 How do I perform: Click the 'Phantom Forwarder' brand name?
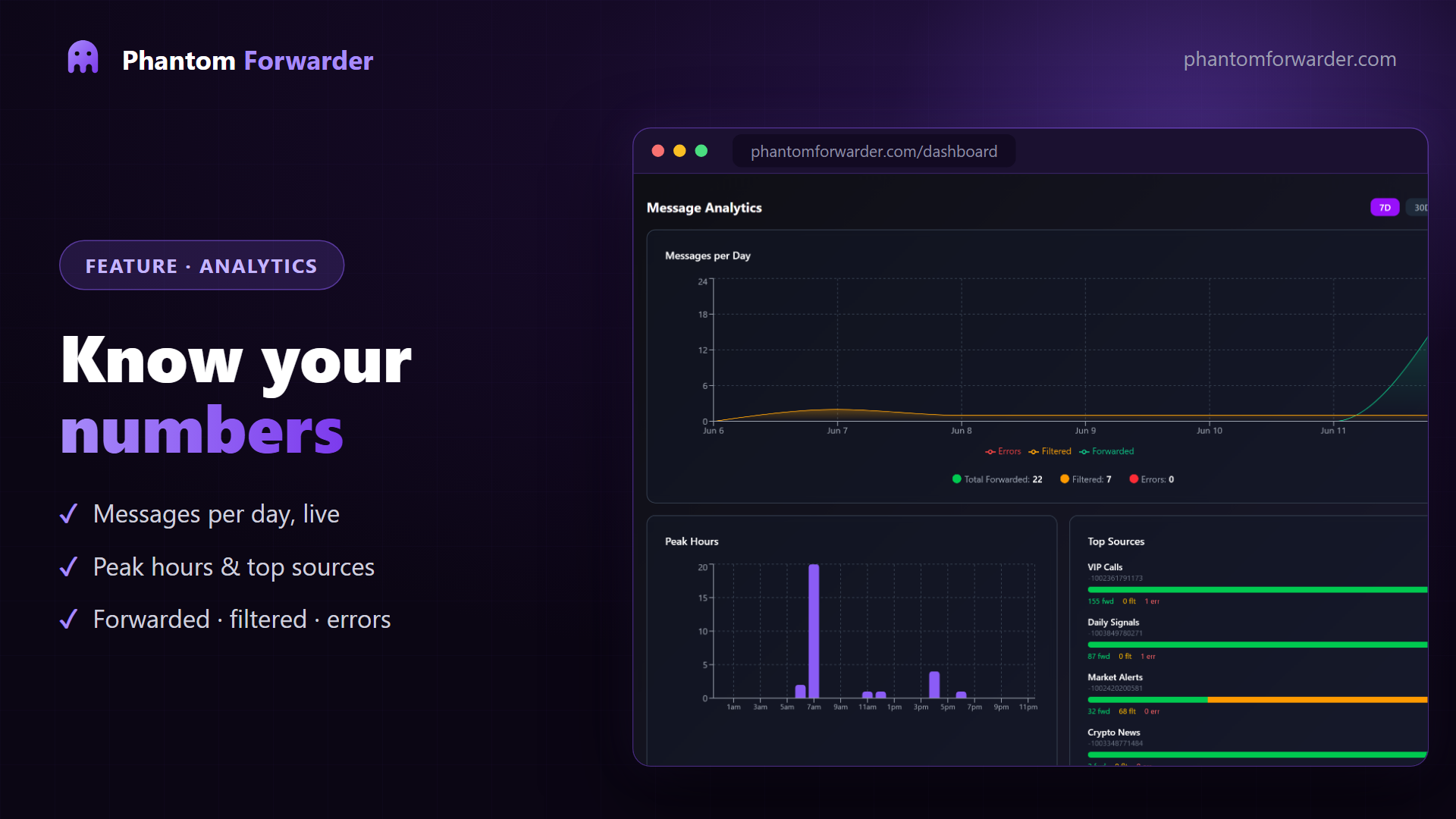click(x=247, y=61)
